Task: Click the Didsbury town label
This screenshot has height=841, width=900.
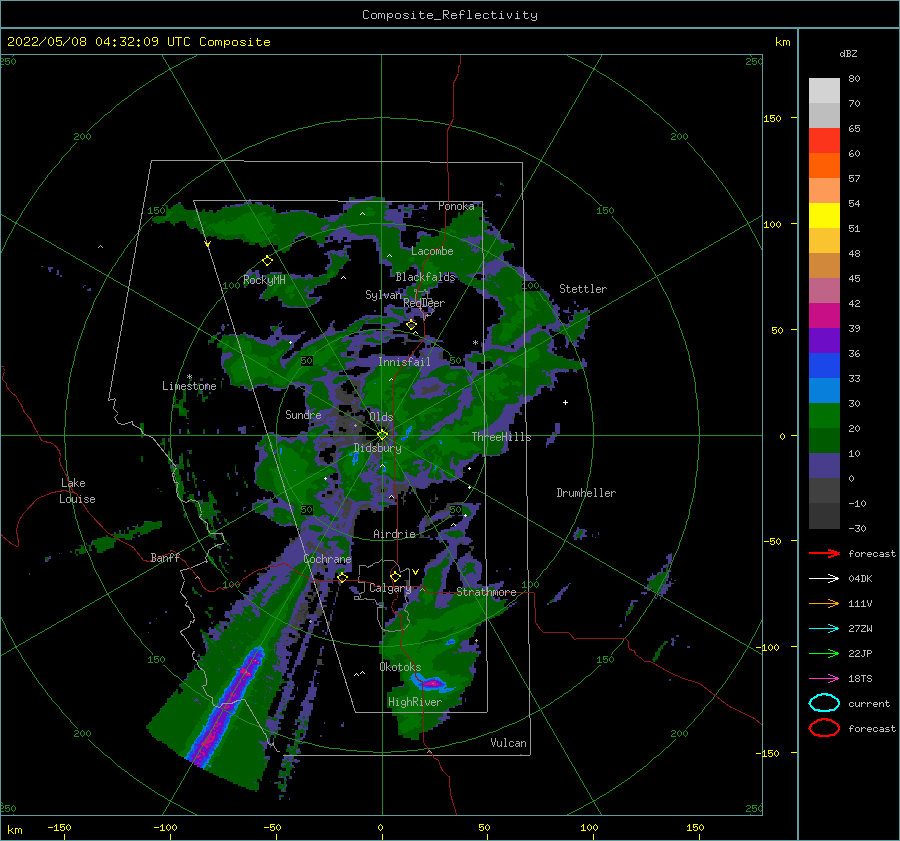Action: pos(377,448)
